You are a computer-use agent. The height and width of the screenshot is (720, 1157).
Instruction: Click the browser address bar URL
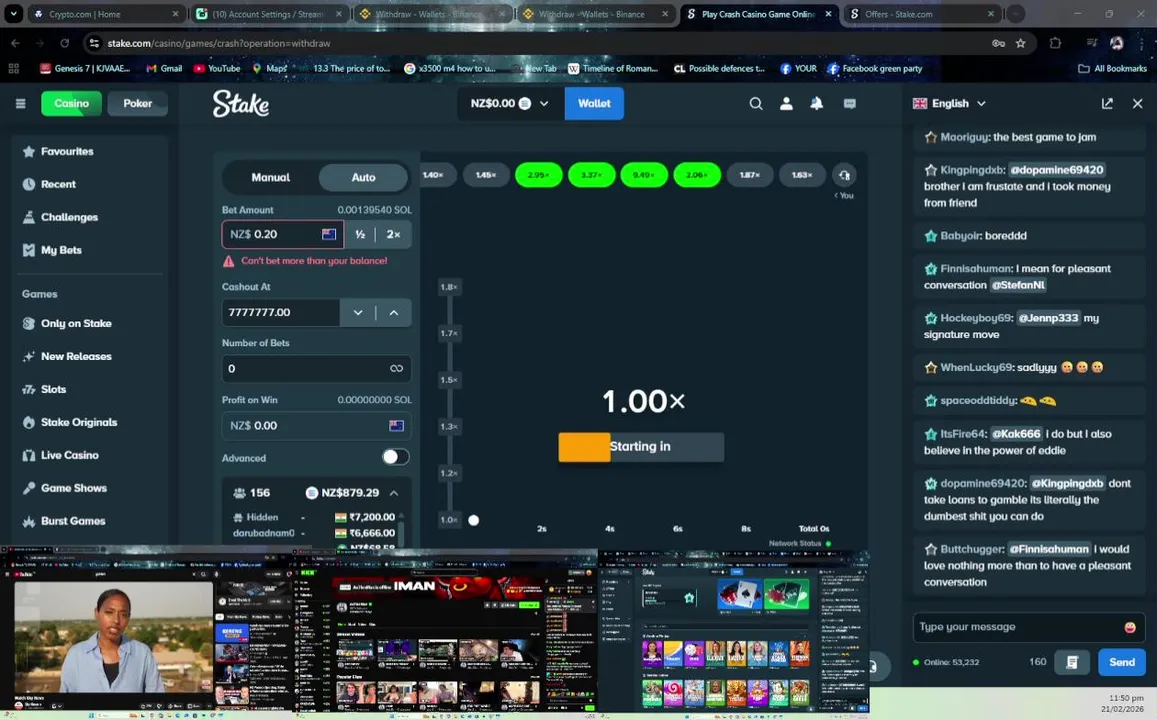pos(218,43)
